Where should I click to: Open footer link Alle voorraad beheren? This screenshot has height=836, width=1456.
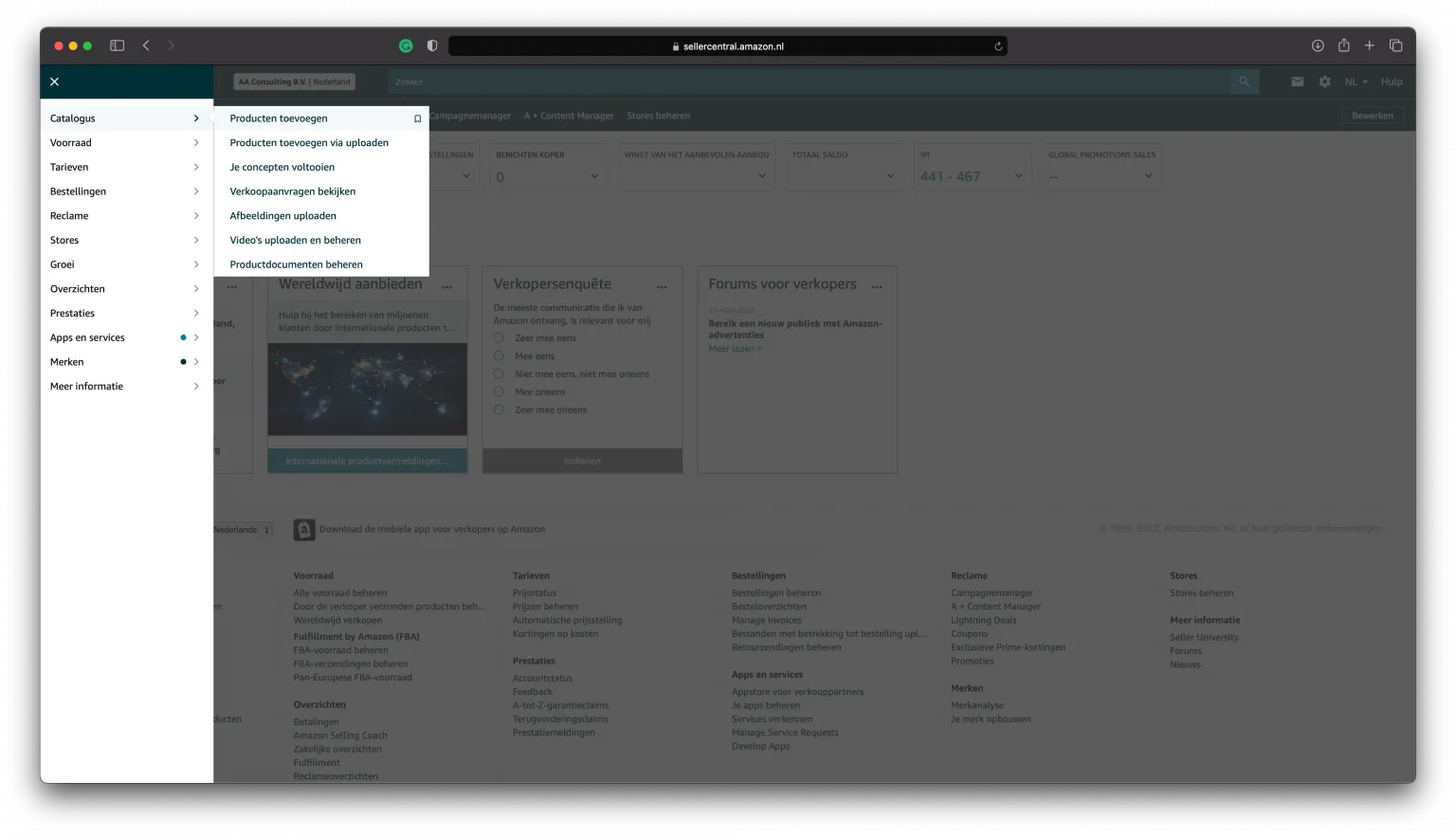point(340,593)
